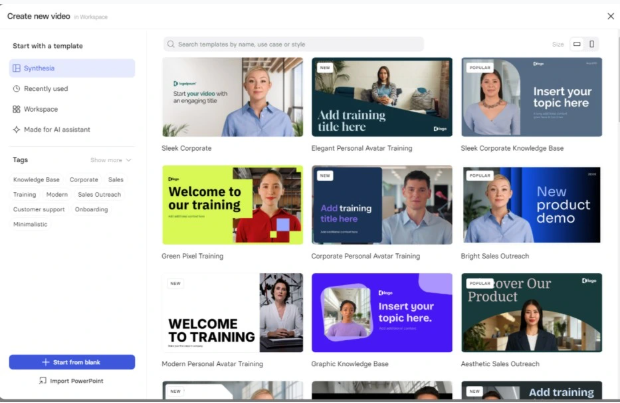Screen dimensions: 620x403
Task: Click 'Corporate Personal Avatar Training' title text
Action: (366, 256)
